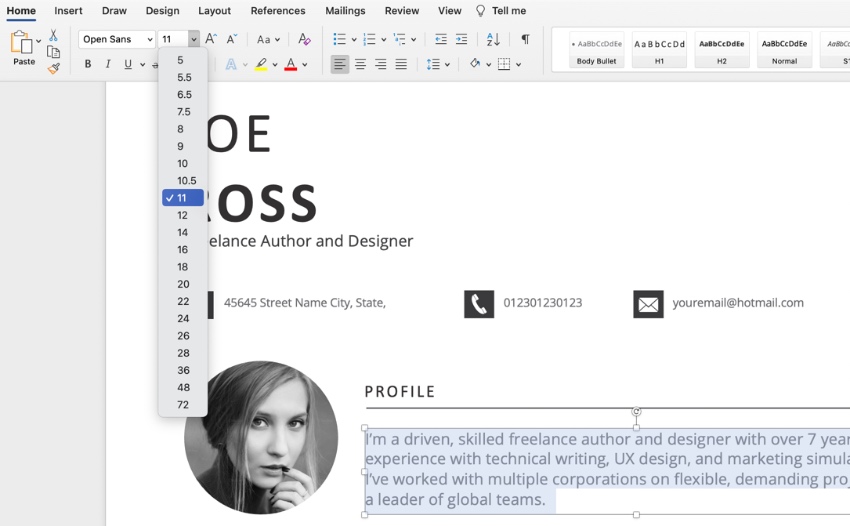Select font size 10.5
The width and height of the screenshot is (850, 526).
(183, 181)
